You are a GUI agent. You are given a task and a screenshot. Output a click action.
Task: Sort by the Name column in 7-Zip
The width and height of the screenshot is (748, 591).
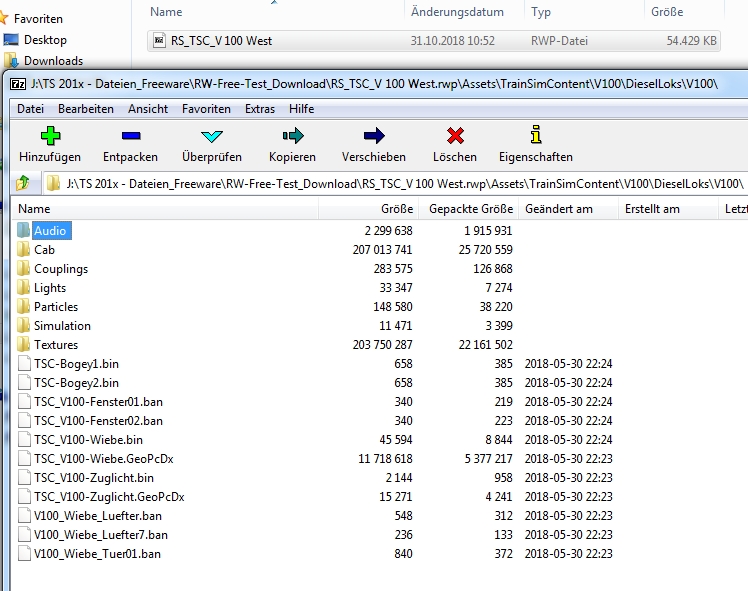(166, 209)
